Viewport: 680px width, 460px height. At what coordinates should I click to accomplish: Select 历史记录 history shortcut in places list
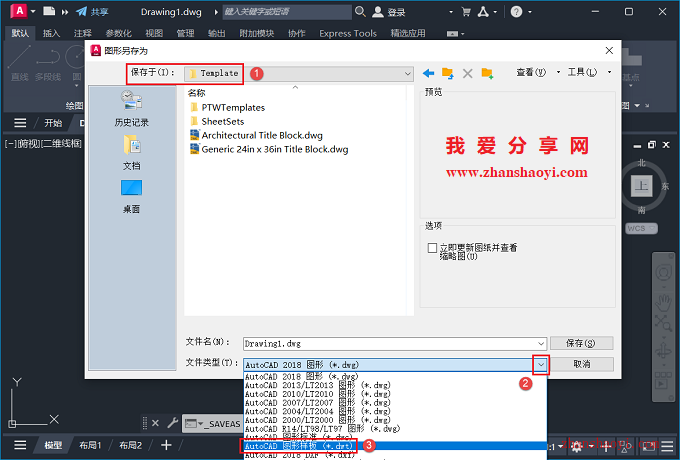tap(131, 108)
